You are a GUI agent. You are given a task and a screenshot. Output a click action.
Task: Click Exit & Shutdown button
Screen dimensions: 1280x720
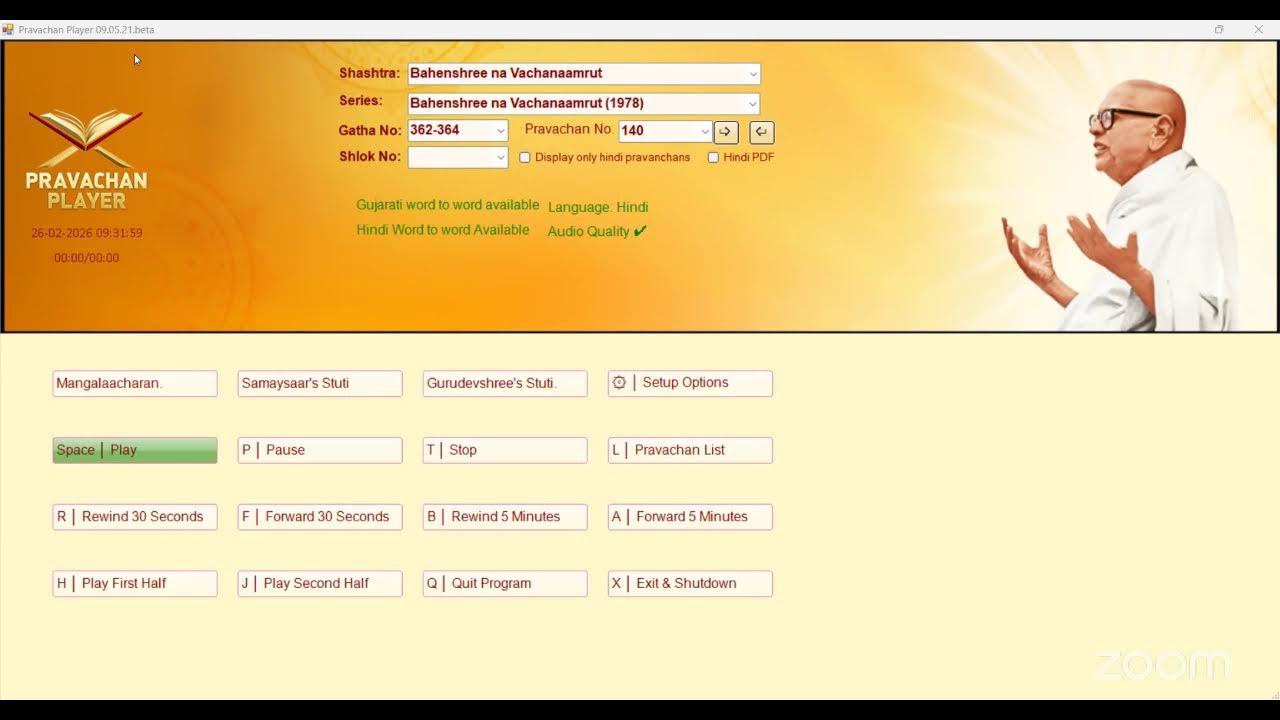tap(690, 584)
